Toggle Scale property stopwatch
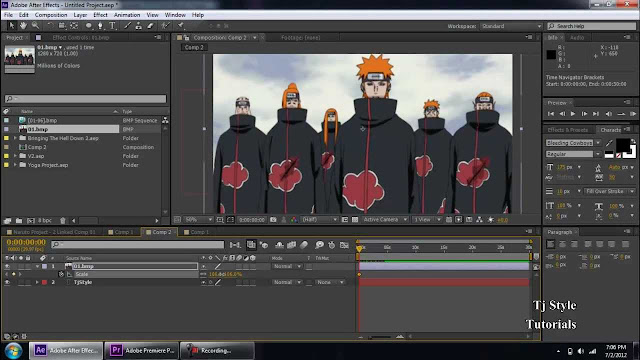The image size is (640, 360). (x=61, y=274)
